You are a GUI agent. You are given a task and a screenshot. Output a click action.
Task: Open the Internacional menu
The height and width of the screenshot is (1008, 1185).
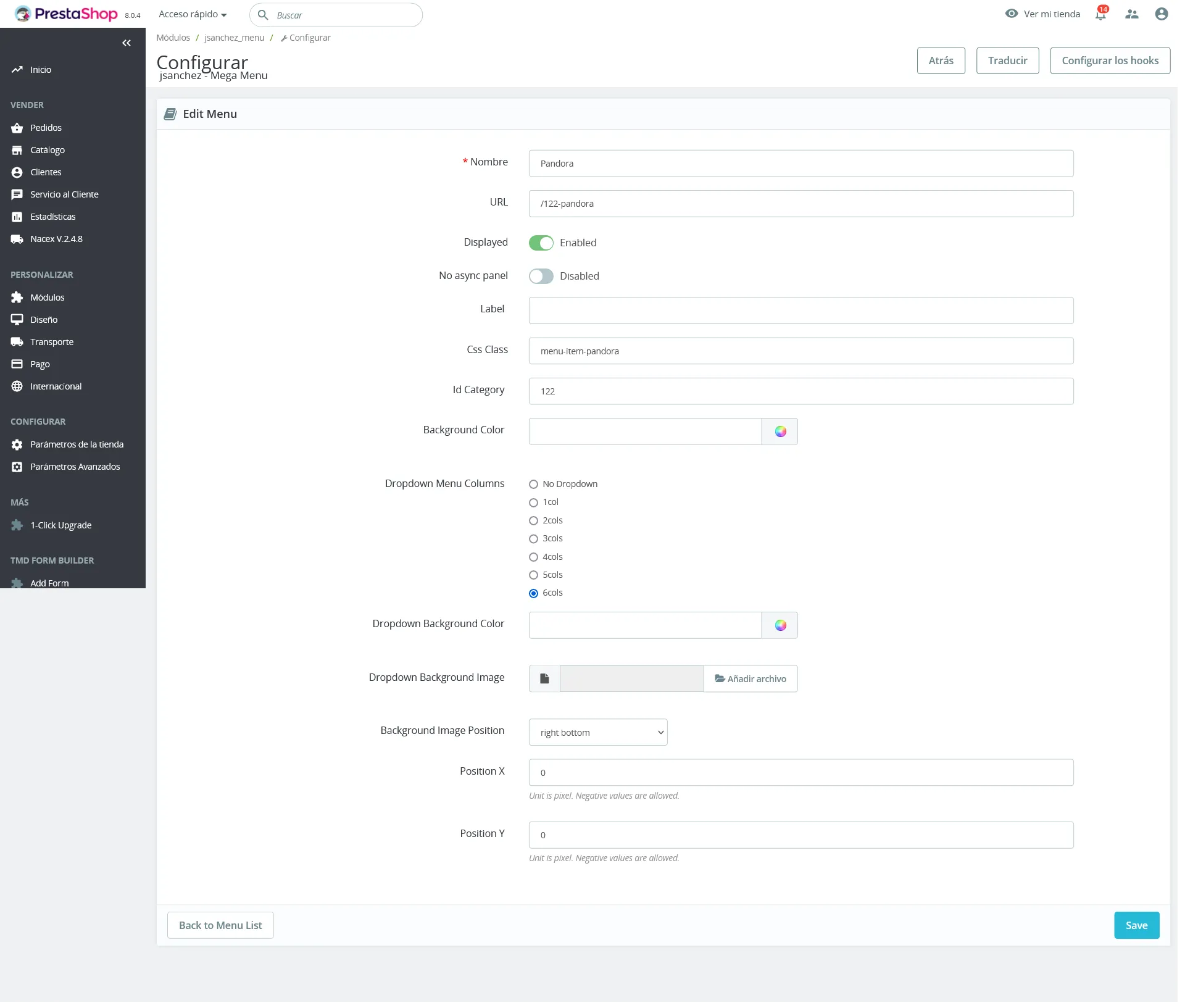(56, 386)
